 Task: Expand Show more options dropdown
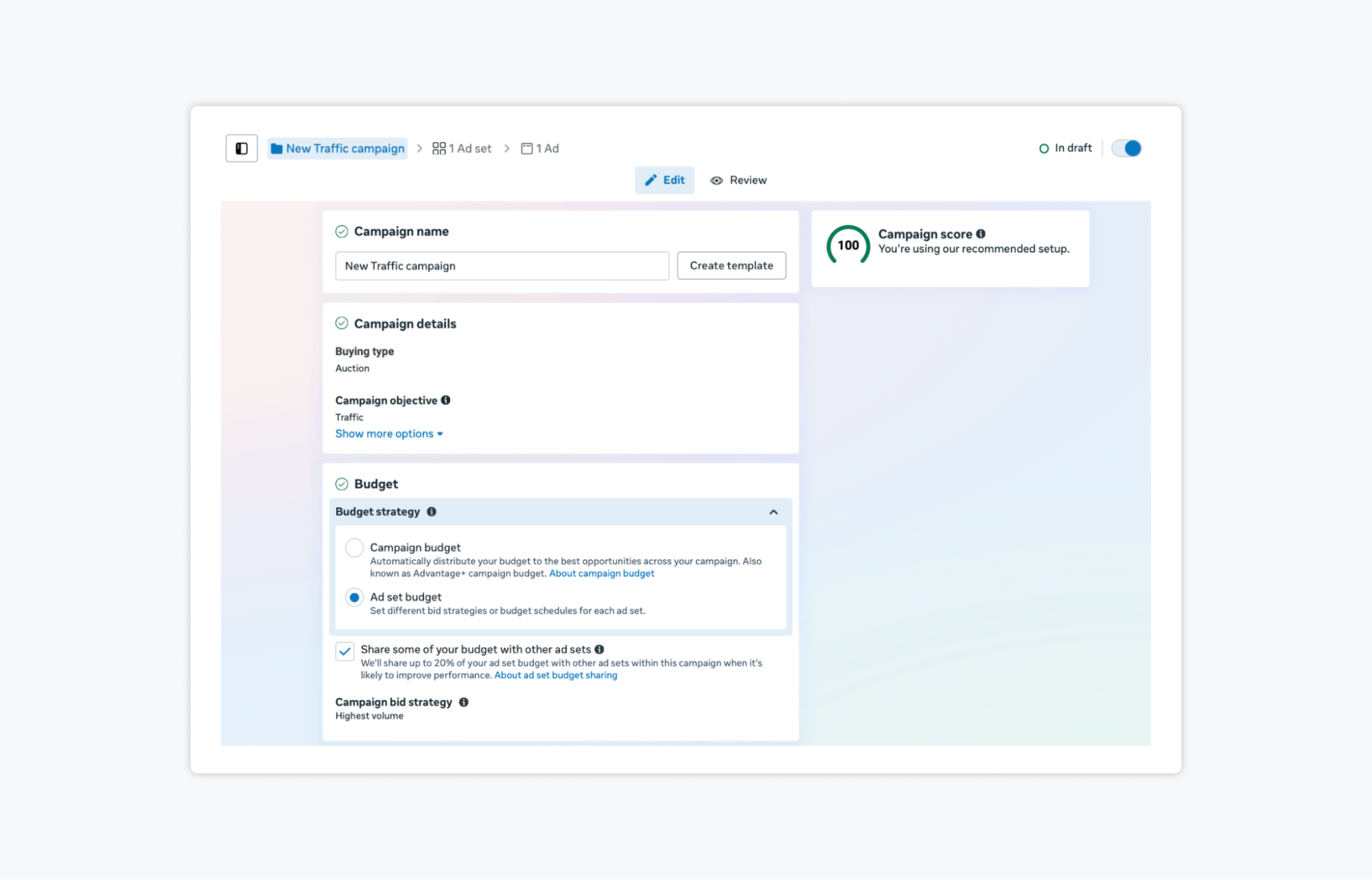(x=388, y=434)
